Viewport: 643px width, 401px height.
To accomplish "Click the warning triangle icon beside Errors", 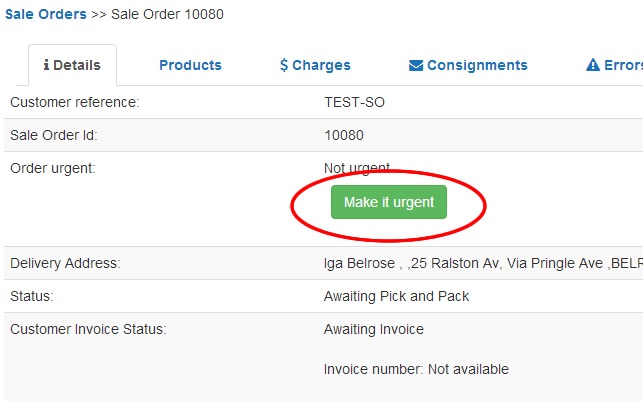I will tap(593, 65).
